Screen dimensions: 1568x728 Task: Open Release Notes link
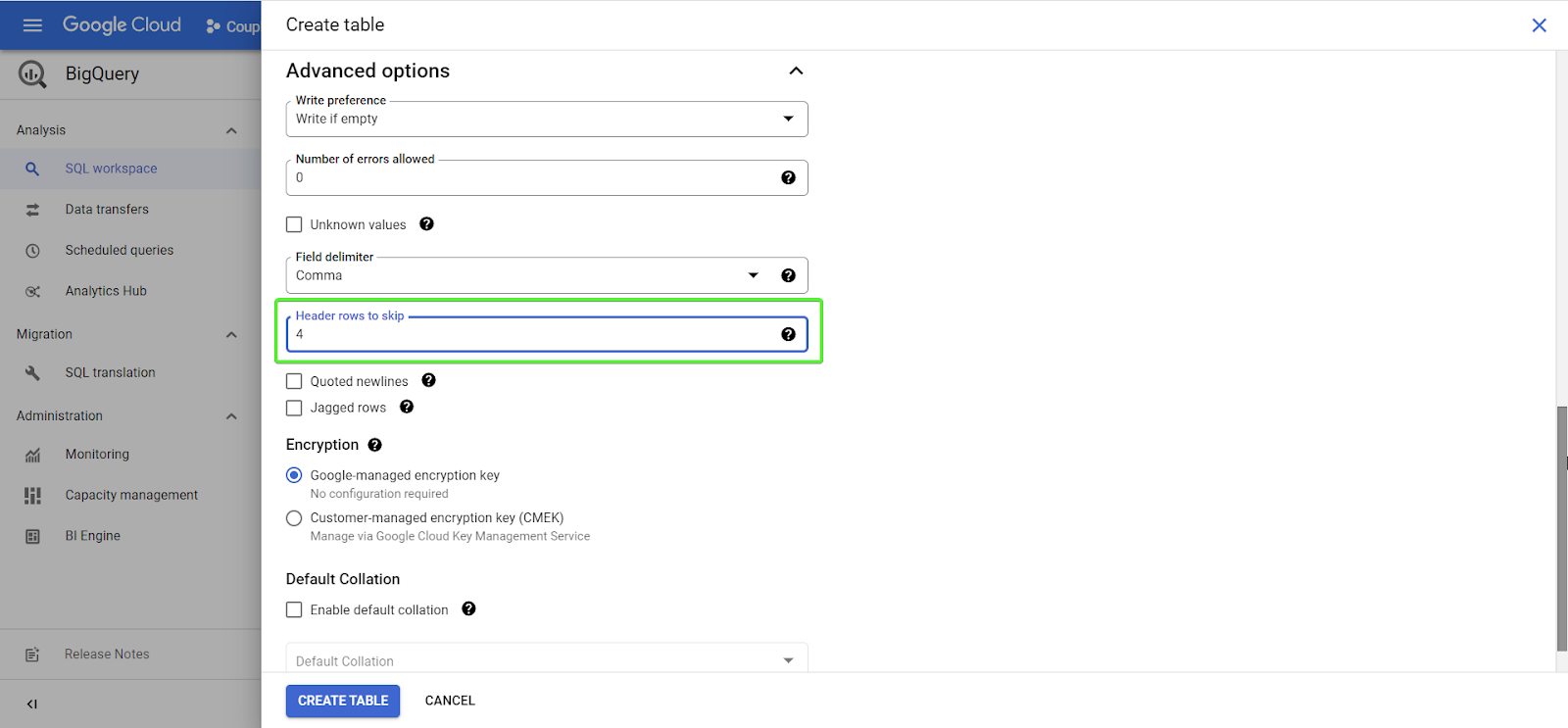[x=107, y=655]
